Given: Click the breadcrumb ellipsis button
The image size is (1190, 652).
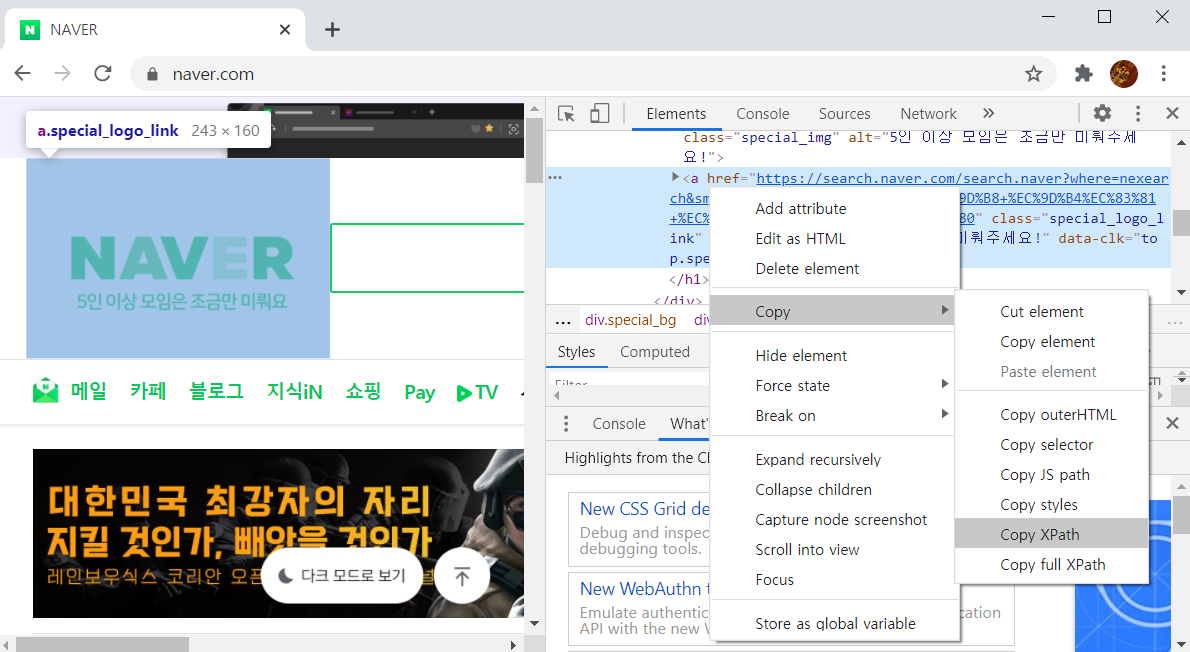Looking at the screenshot, I should pos(562,321).
